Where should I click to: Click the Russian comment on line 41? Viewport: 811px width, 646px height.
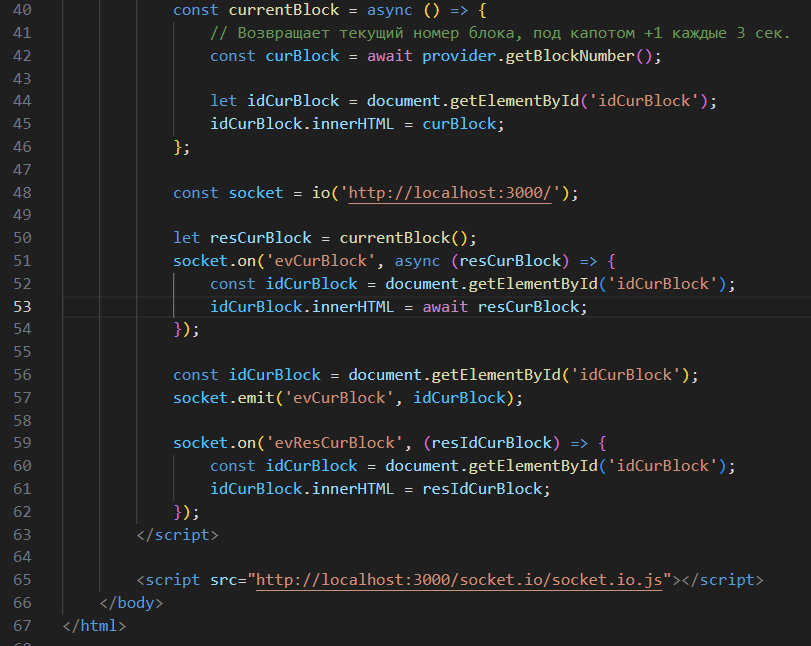click(x=500, y=33)
